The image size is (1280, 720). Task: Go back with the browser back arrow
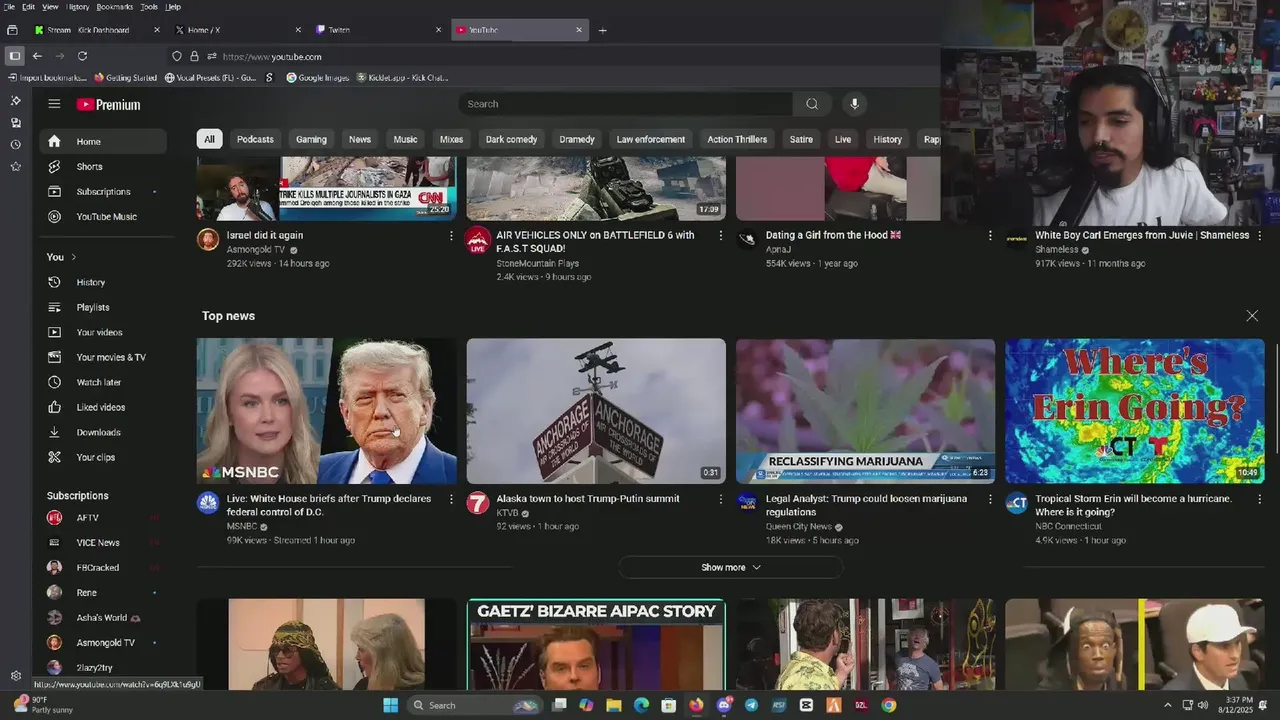pos(37,56)
